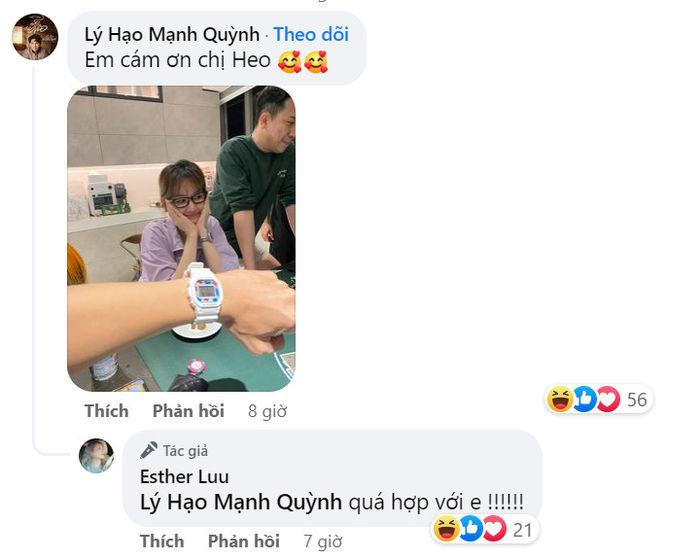Open the 8 giờ timestamp link

click(x=267, y=411)
